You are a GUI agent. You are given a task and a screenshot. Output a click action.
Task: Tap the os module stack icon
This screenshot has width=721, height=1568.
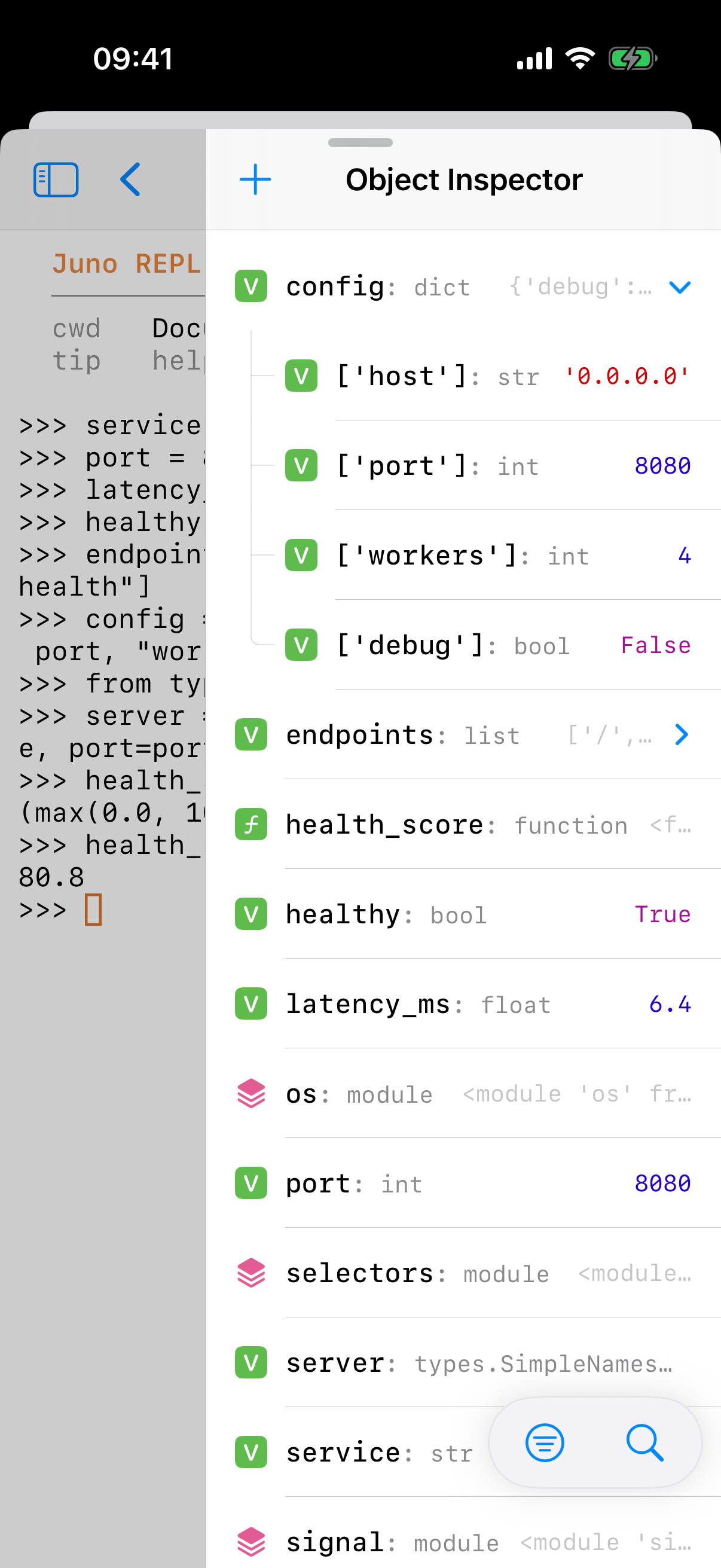coord(251,1093)
